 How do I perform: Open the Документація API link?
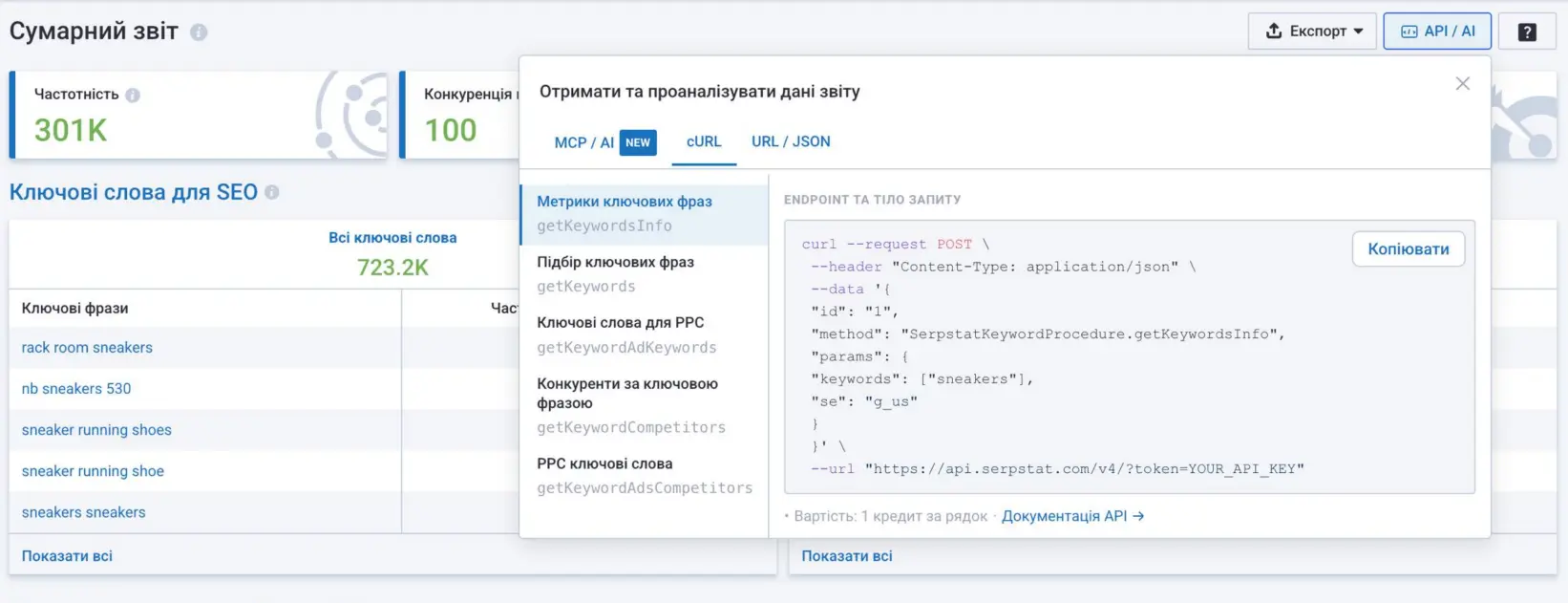[1071, 516]
